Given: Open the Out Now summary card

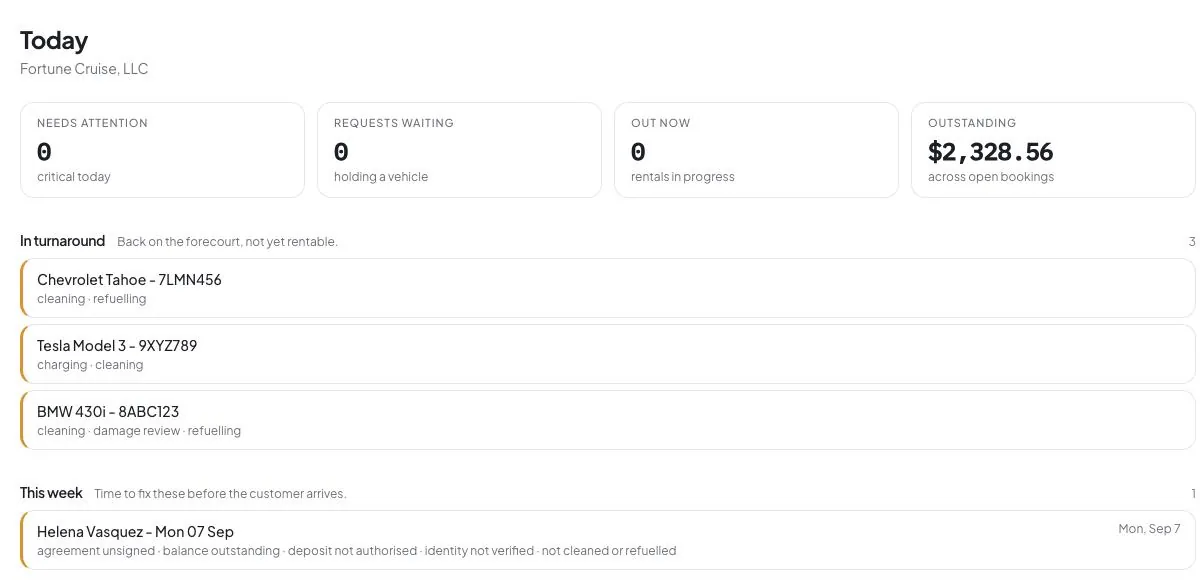Looking at the screenshot, I should [x=756, y=150].
